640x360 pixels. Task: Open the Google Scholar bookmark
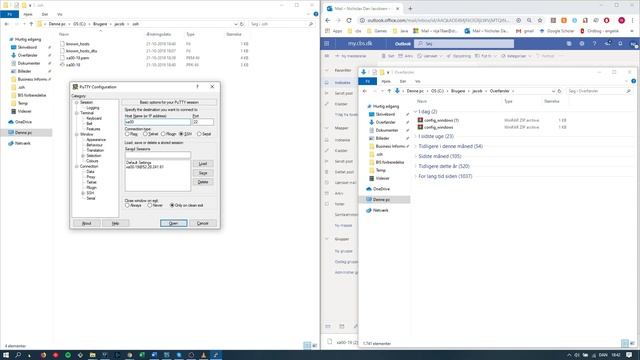click(557, 31)
